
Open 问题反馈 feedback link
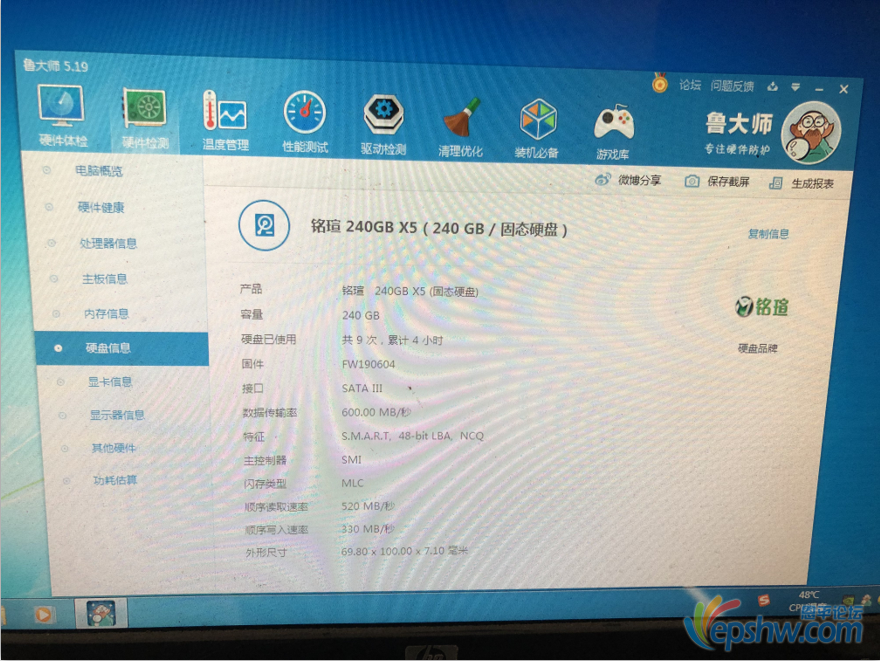(x=732, y=86)
